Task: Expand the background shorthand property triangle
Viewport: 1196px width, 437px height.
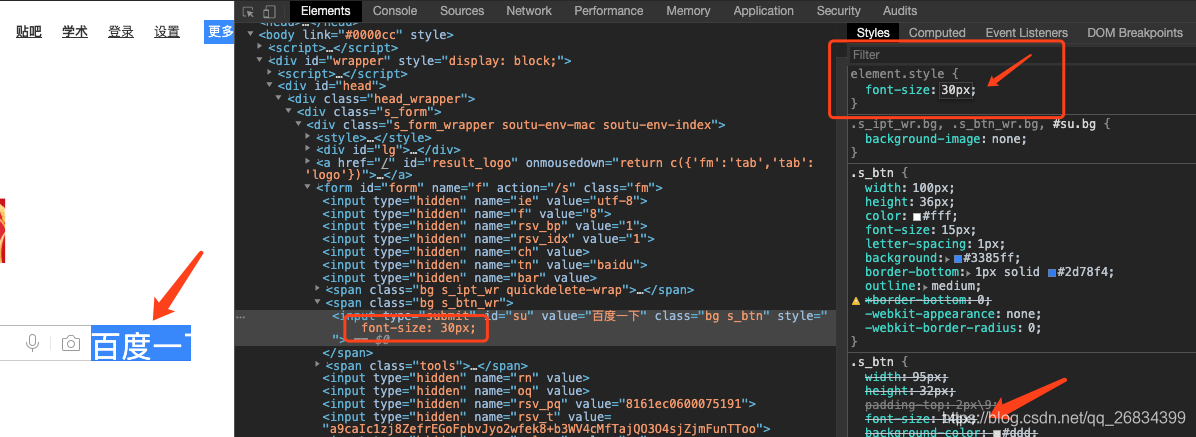Action: 948,259
